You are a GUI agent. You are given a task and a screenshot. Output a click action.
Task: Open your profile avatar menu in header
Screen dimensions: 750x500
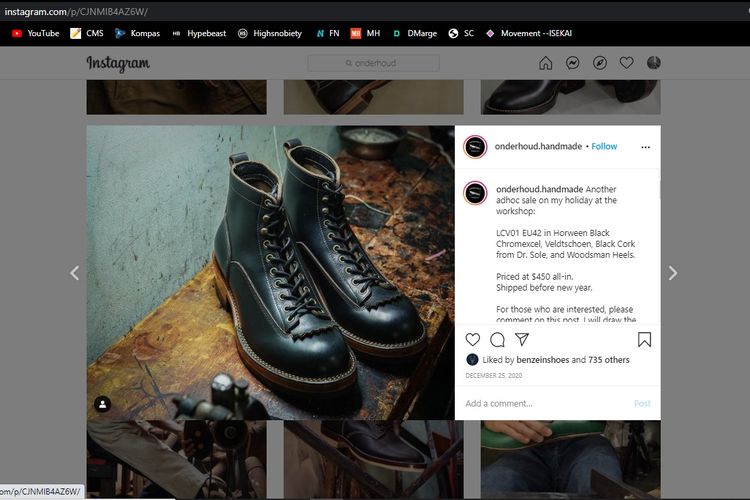[x=653, y=63]
